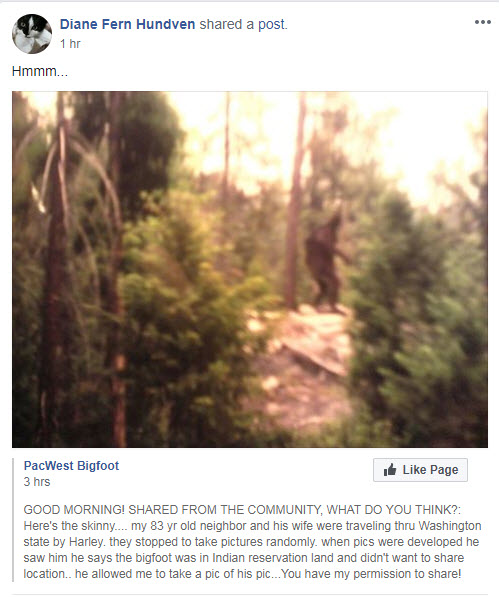Open Diane Fern Hundven's profile name link

point(128,24)
